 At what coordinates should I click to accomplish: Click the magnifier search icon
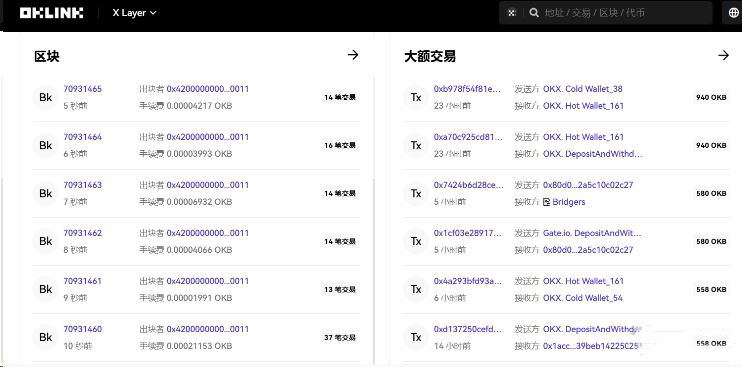[534, 13]
